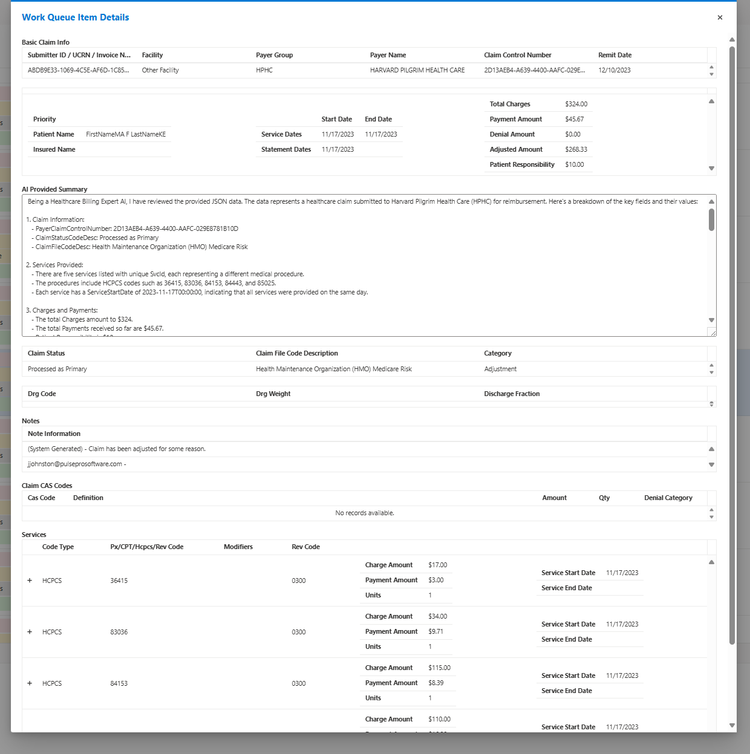Select the Other Facility cell
The height and width of the screenshot is (754, 750).
click(160, 70)
